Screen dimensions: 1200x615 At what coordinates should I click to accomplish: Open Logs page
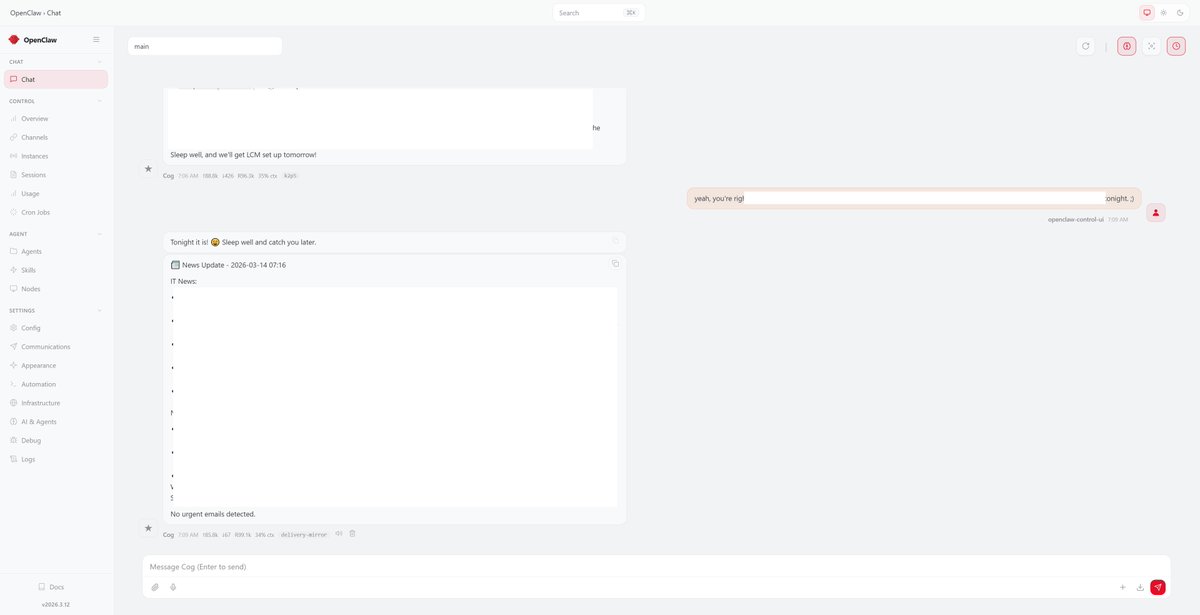coord(56,459)
